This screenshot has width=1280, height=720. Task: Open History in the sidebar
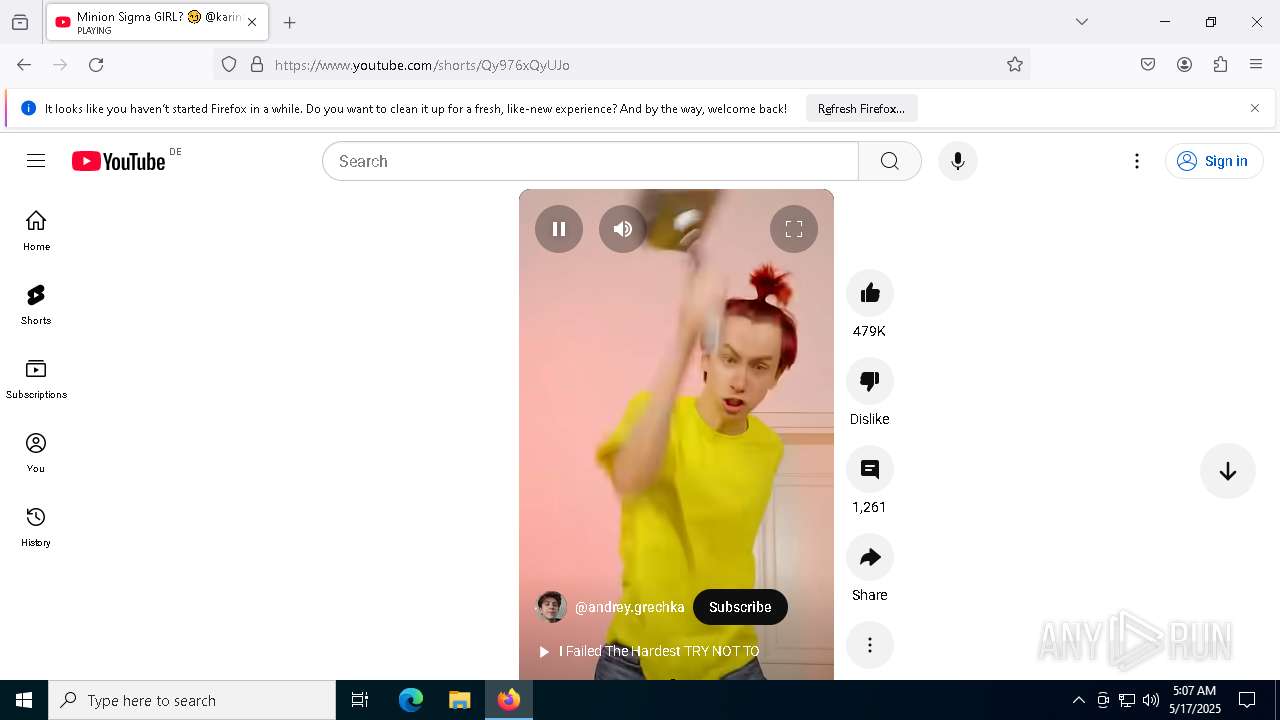pyautogui.click(x=36, y=526)
